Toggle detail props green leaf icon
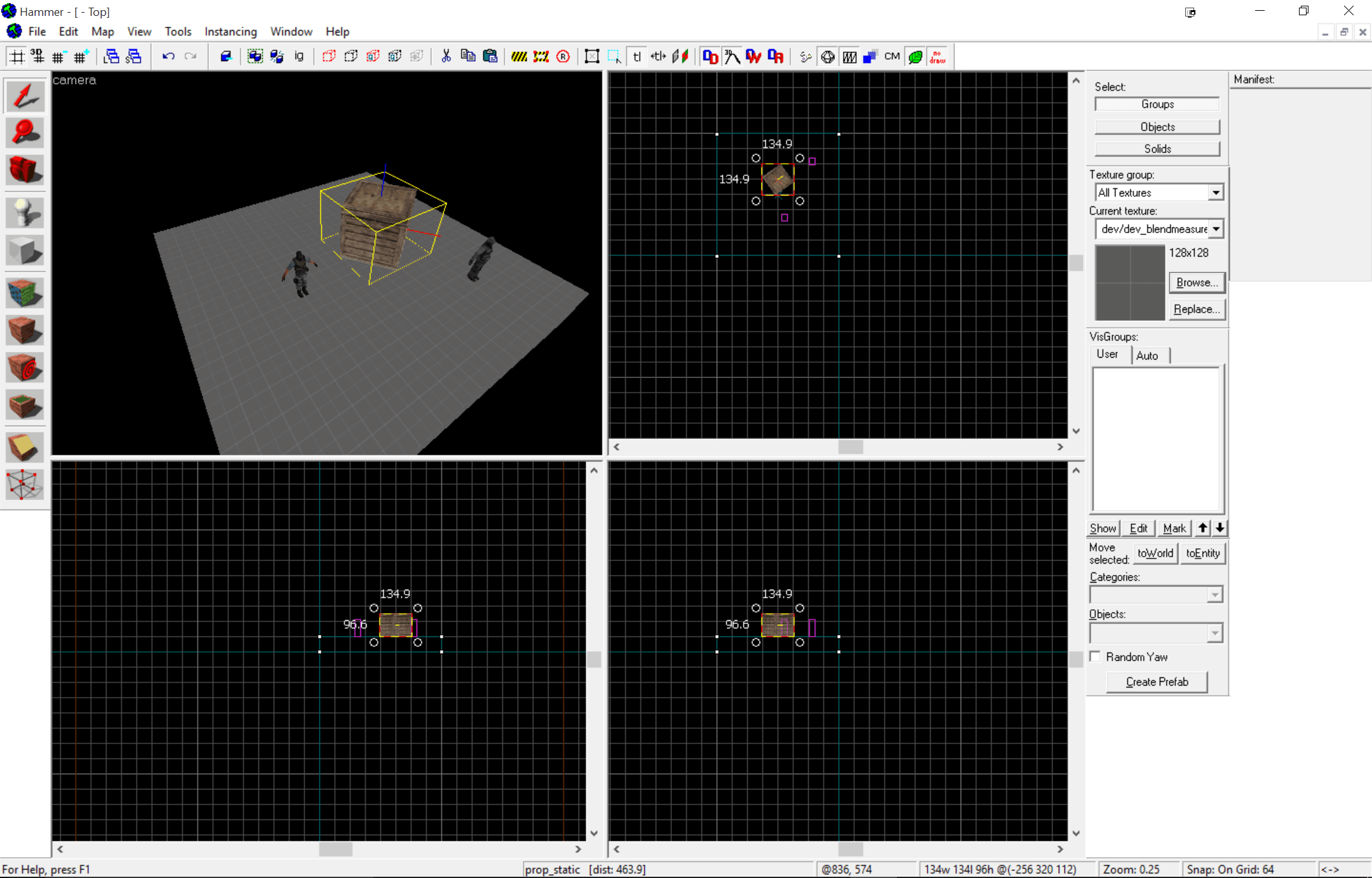The width and height of the screenshot is (1372, 878). click(915, 57)
